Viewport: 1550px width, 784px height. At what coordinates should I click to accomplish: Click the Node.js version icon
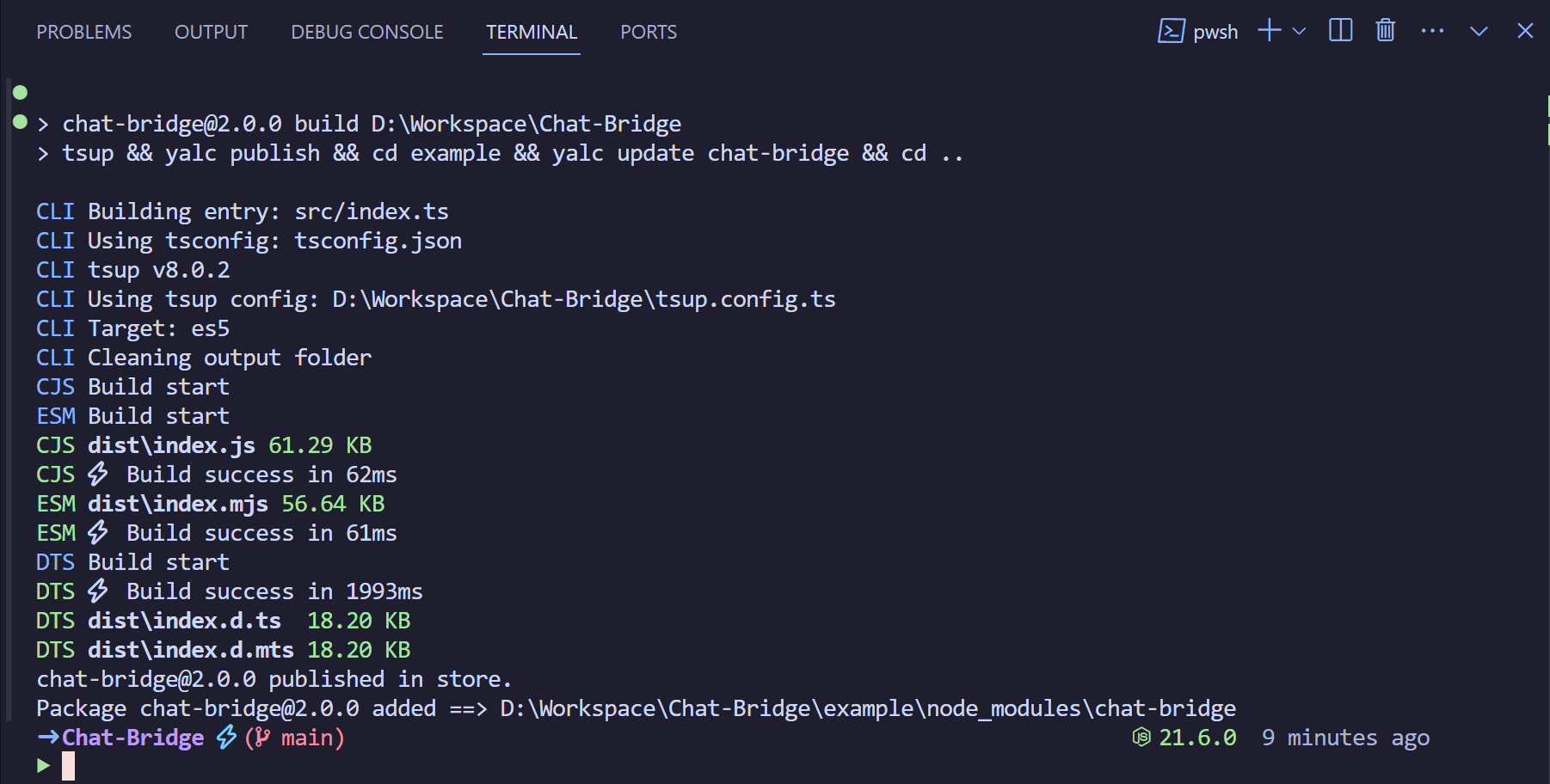[x=1141, y=738]
